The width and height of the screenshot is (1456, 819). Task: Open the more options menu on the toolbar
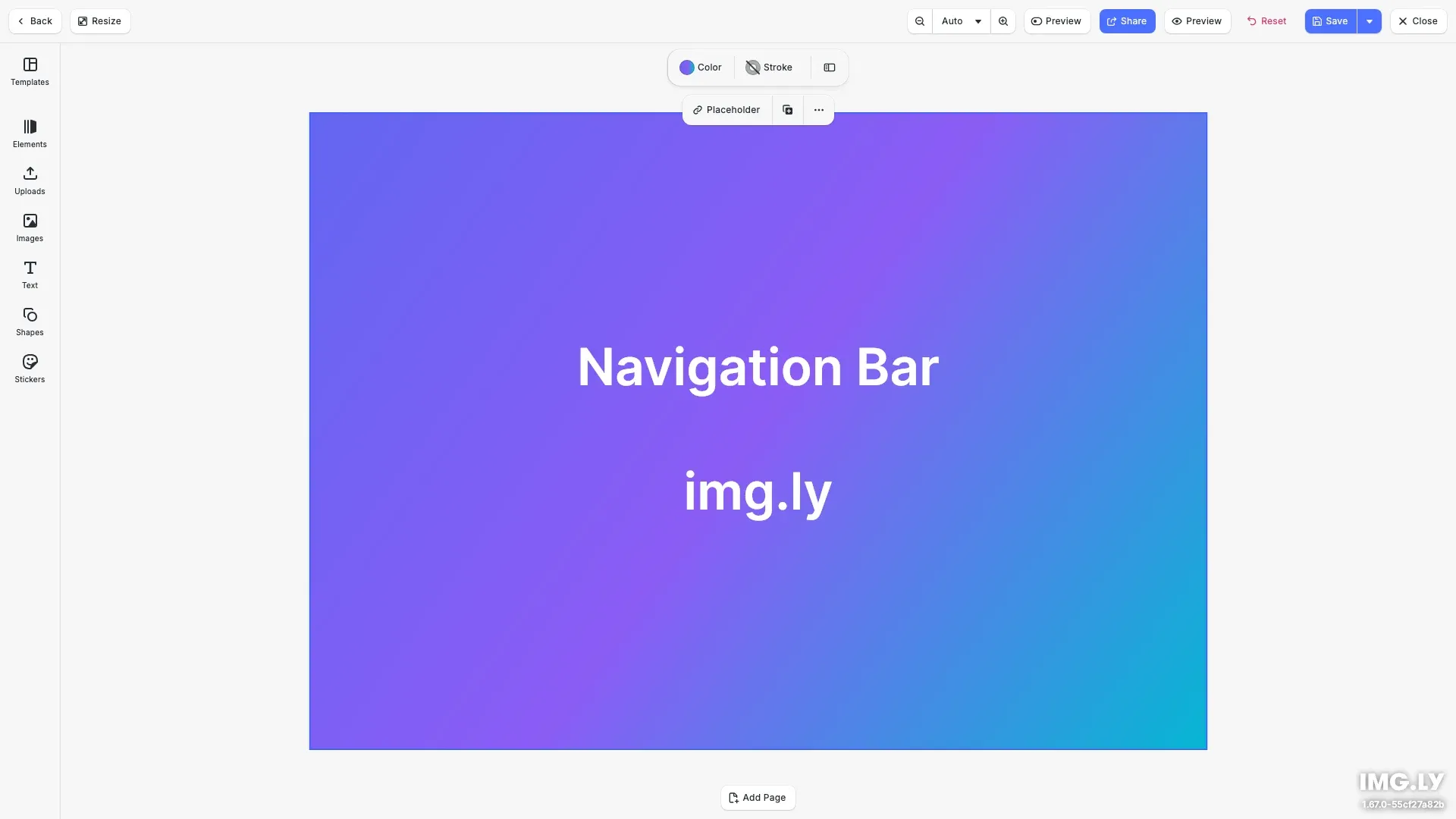coord(818,109)
